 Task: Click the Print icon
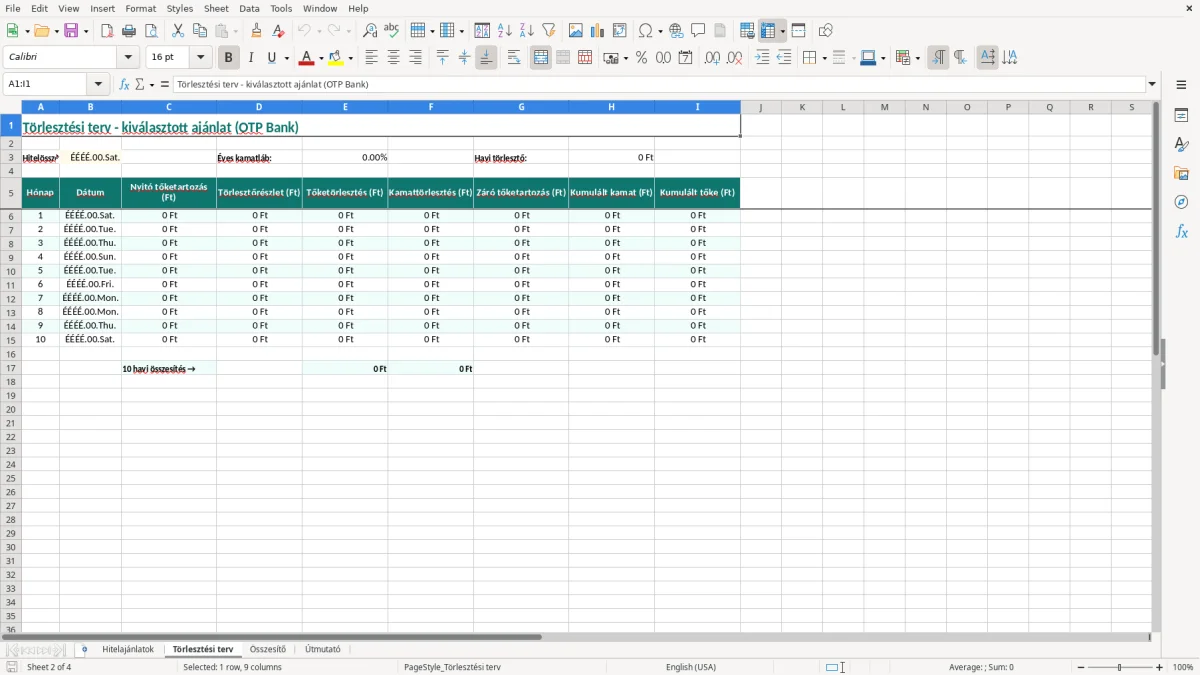coord(129,31)
